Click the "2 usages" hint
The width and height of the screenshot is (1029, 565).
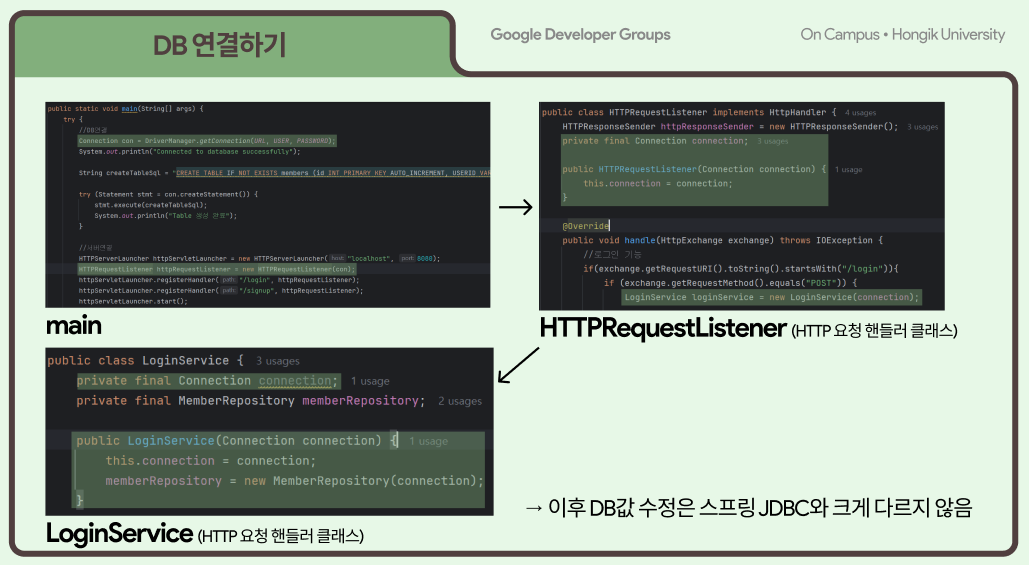pos(460,401)
